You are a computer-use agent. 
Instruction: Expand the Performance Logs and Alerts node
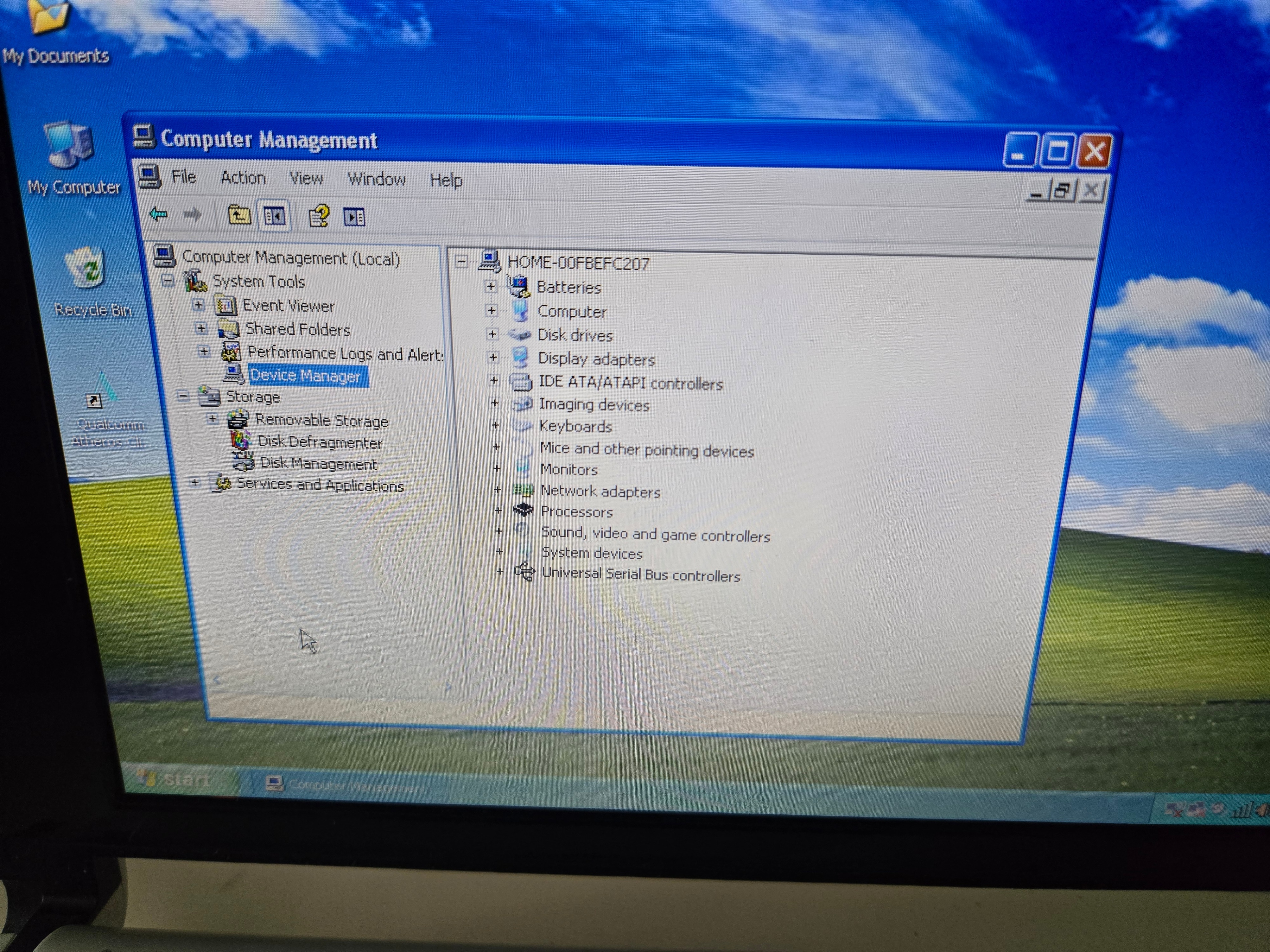click(204, 351)
